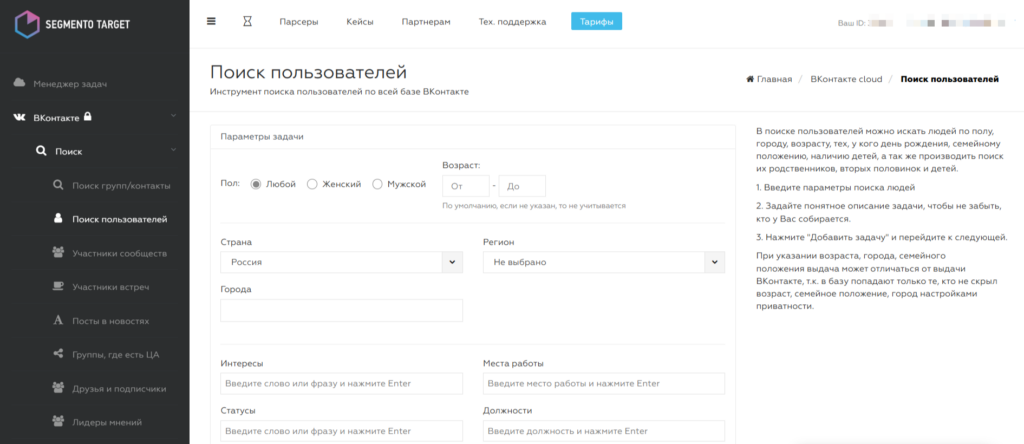This screenshot has height=444, width=1024.
Task: Click the cup icon of Участники встреч
Action: coord(57,287)
